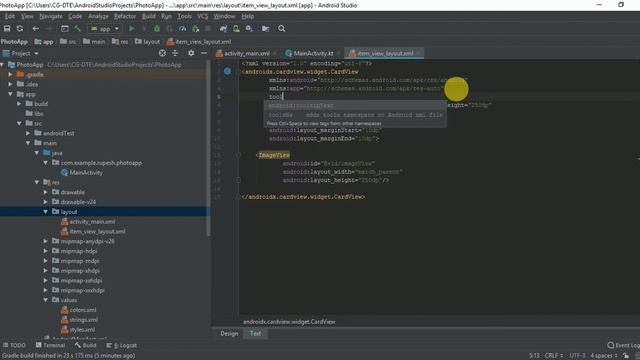
Task: Open the Logcat tool window
Action: point(122,345)
